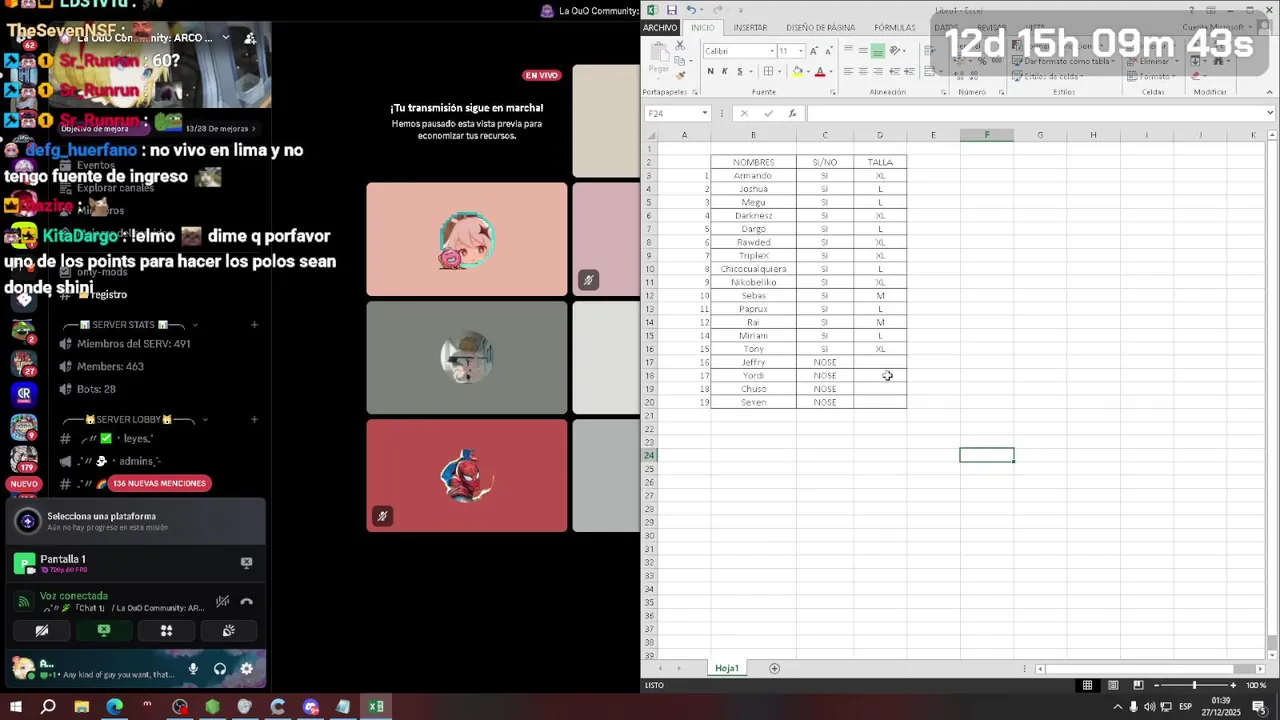1280x720 pixels.
Task: Select column F header
Action: coord(986,135)
